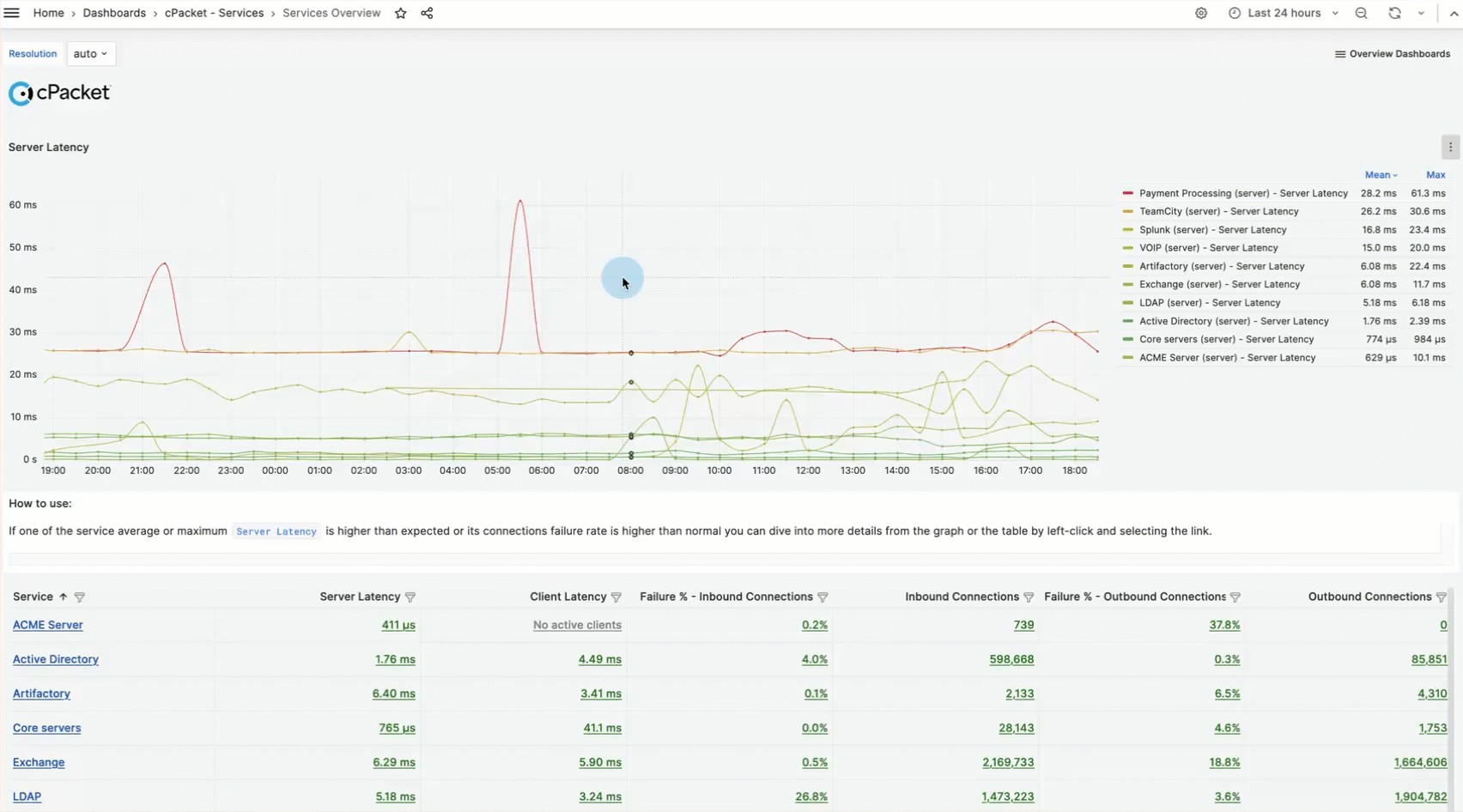The image size is (1463, 812).
Task: Click Artifactory 6.40 ms server latency
Action: pos(393,694)
